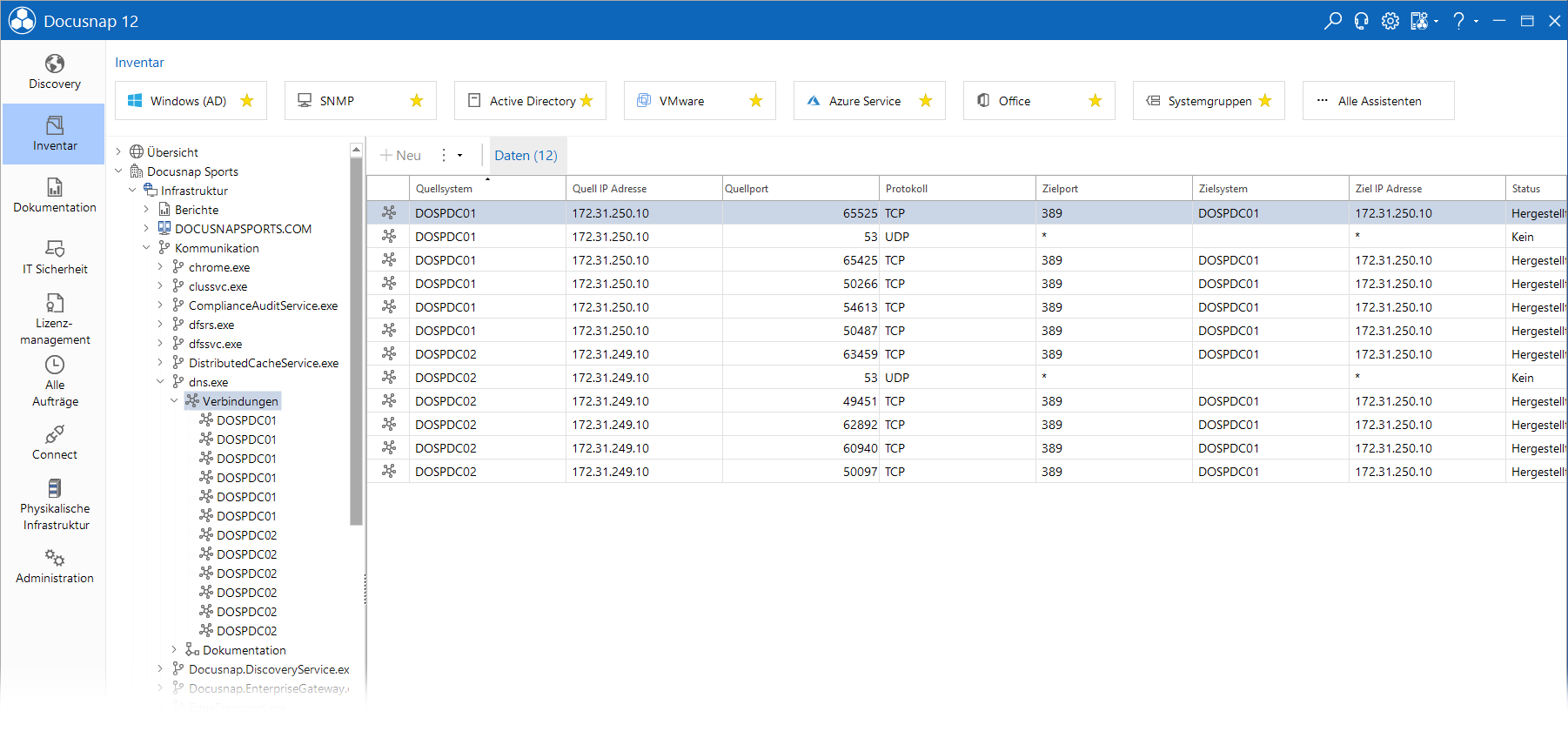Expand DOCUSNAPSPORTS.COM tree node
Image resolution: width=1568 pixels, height=738 pixels.
(x=147, y=229)
